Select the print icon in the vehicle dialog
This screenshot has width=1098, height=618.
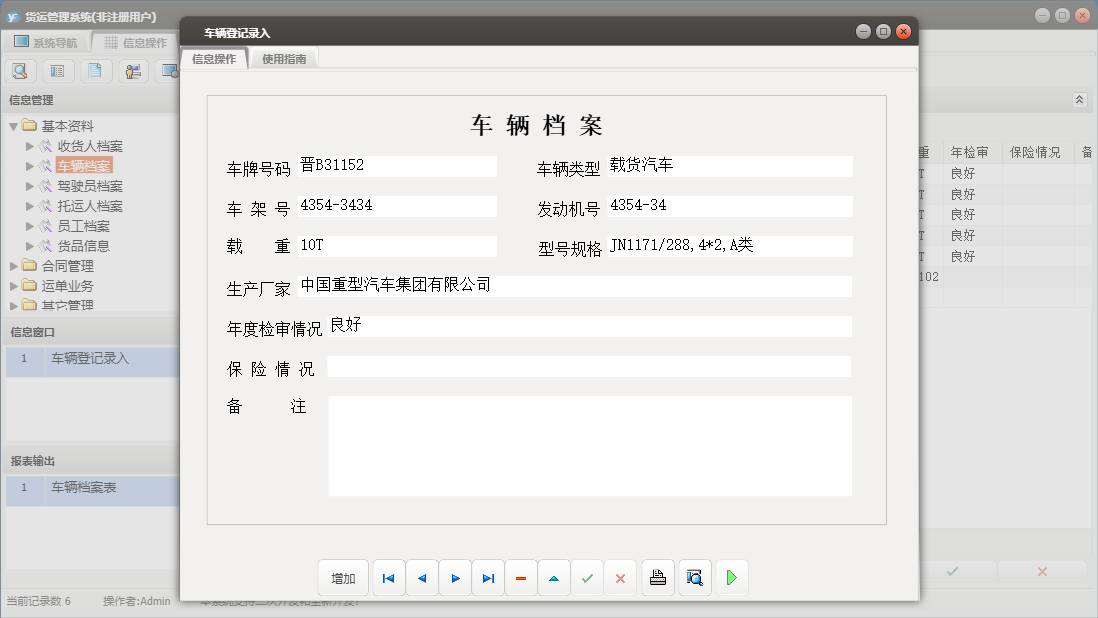(657, 577)
